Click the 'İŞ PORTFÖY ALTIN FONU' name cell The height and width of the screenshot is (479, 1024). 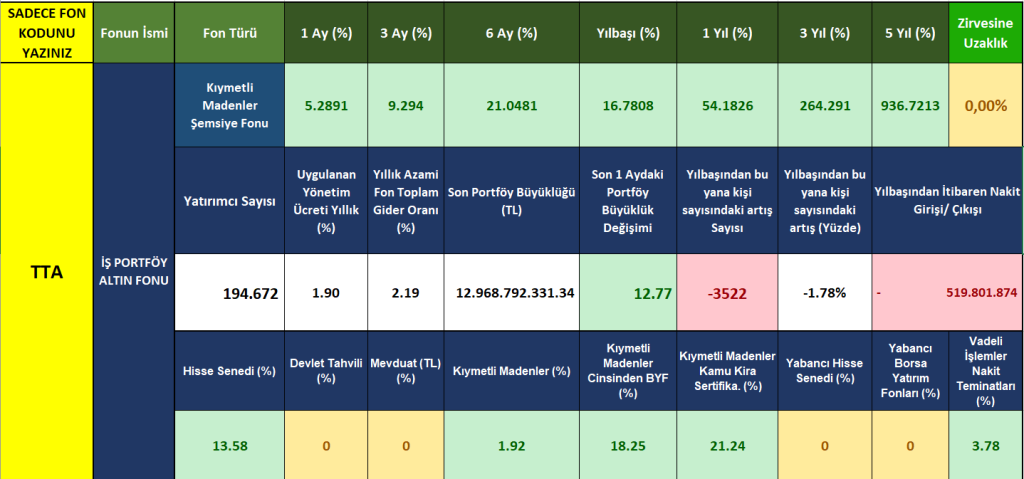tap(133, 270)
